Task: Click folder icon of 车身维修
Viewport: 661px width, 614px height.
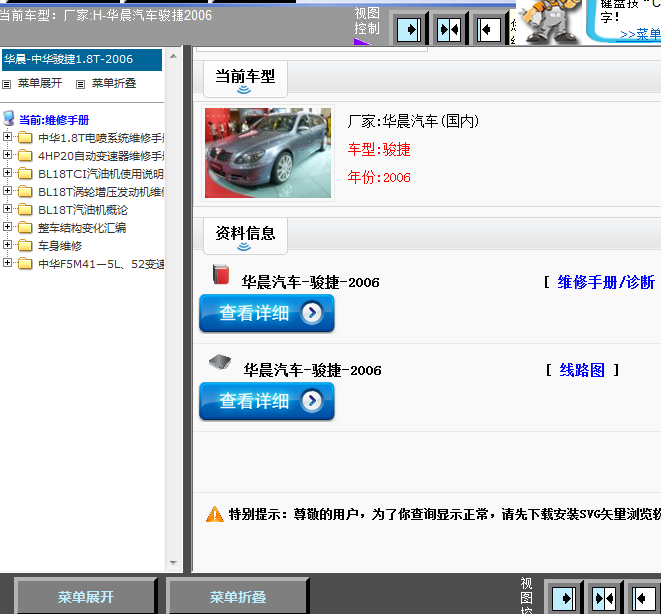Action: coord(25,246)
